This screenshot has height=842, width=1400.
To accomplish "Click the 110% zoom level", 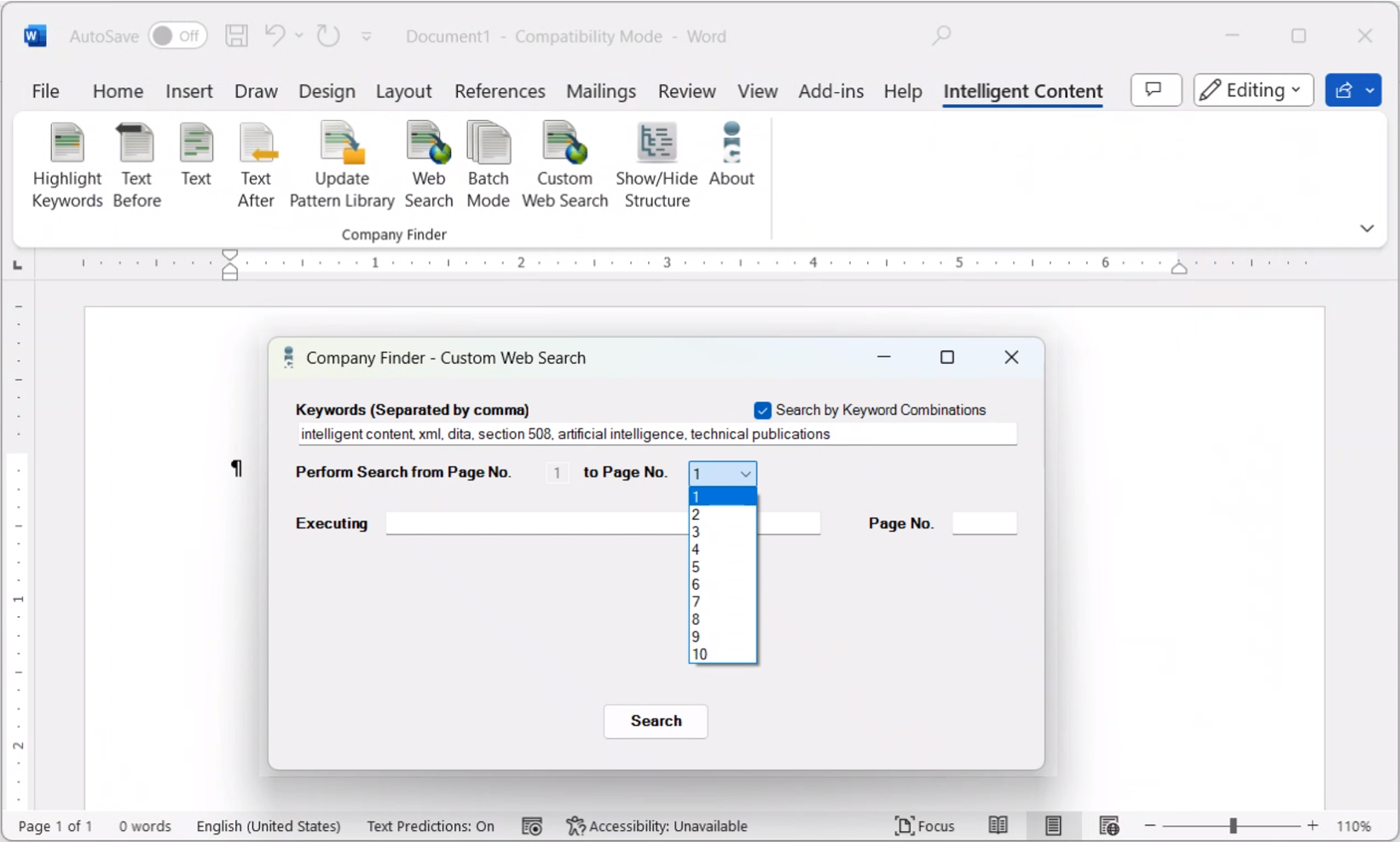I will (x=1354, y=826).
